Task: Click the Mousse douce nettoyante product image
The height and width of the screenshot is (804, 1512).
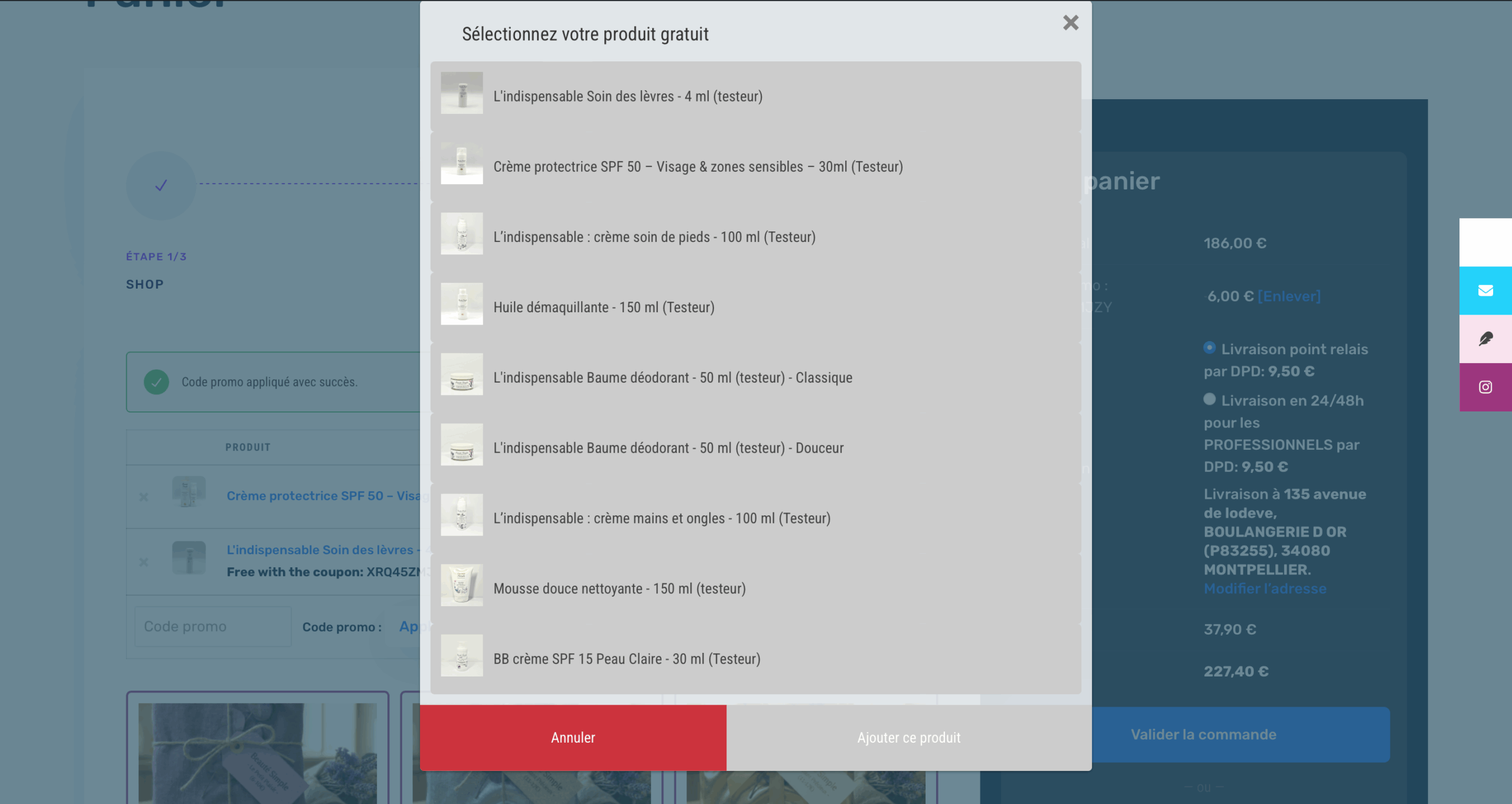Action: pos(461,585)
